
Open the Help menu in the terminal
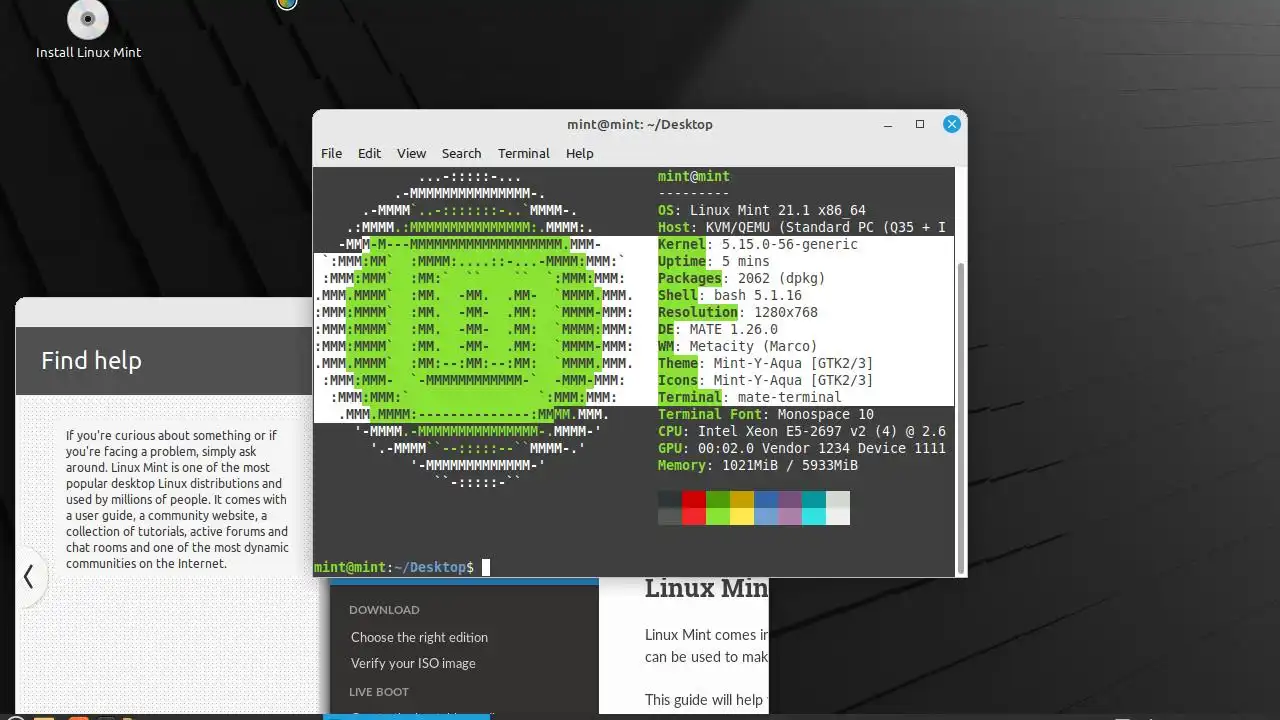coord(579,153)
